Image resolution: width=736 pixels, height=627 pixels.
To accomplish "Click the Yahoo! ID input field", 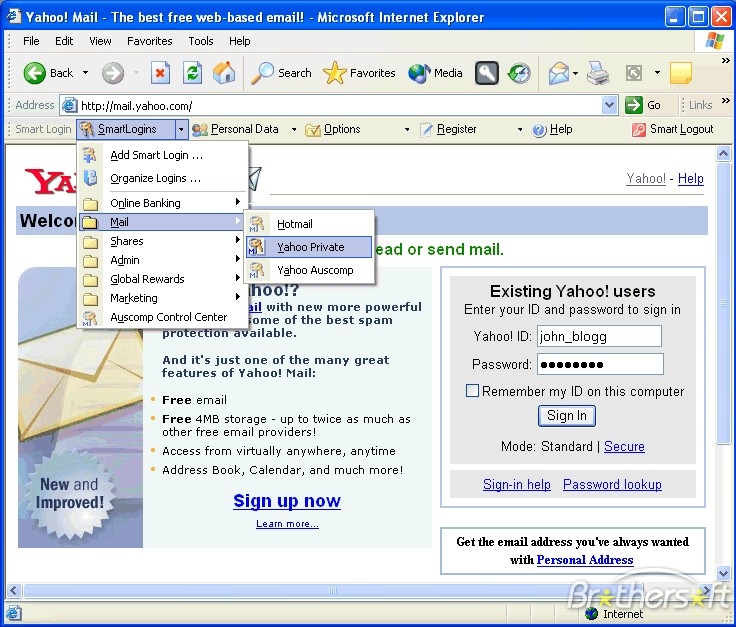I will (599, 336).
